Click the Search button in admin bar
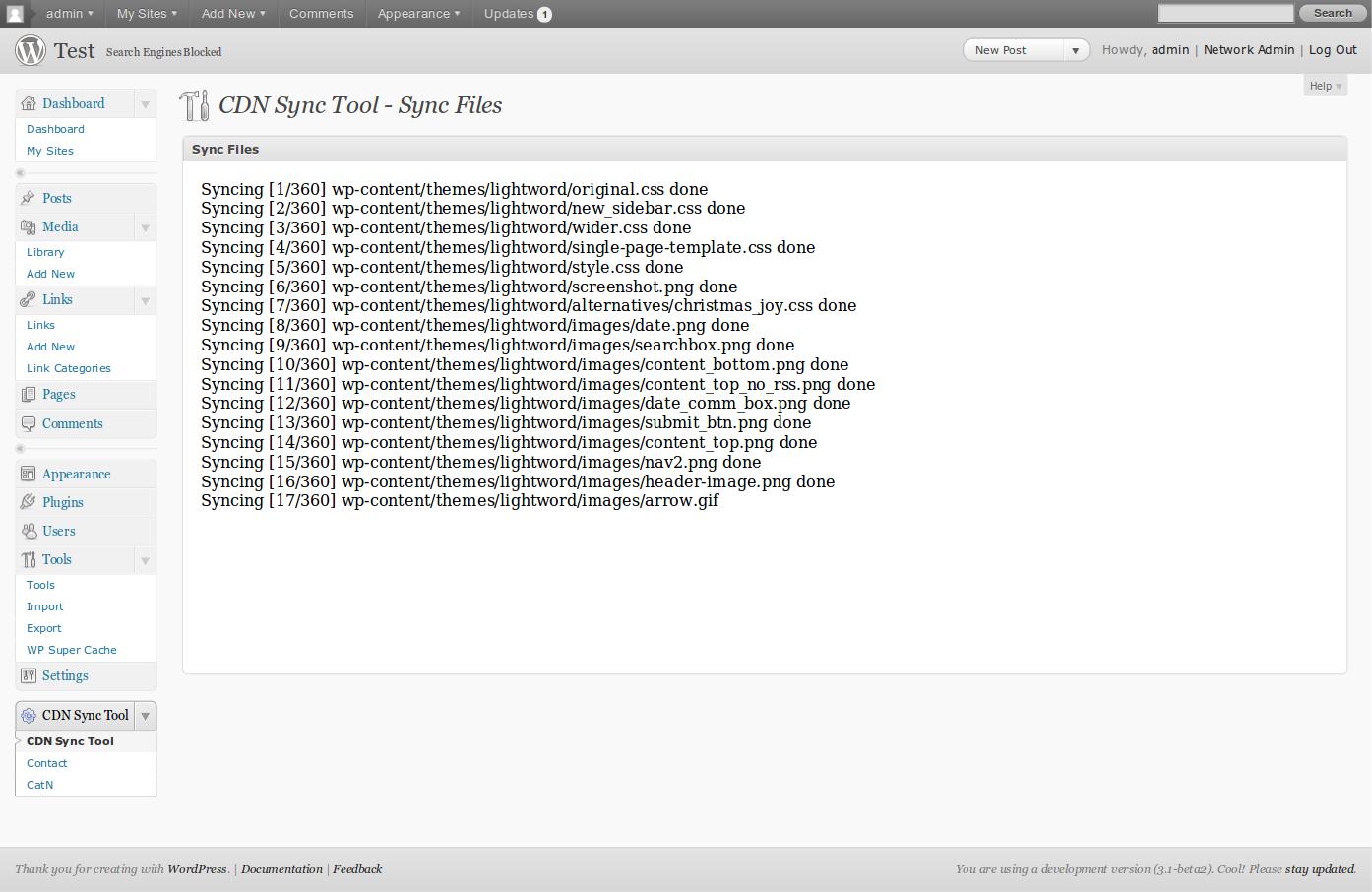This screenshot has width=1372, height=892. point(1333,13)
